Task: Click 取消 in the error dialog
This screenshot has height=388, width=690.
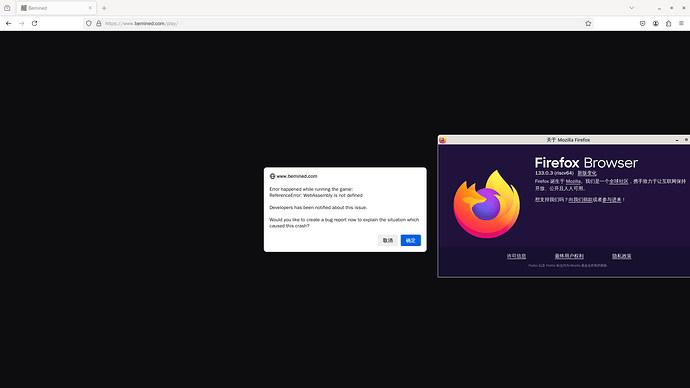Action: point(388,240)
